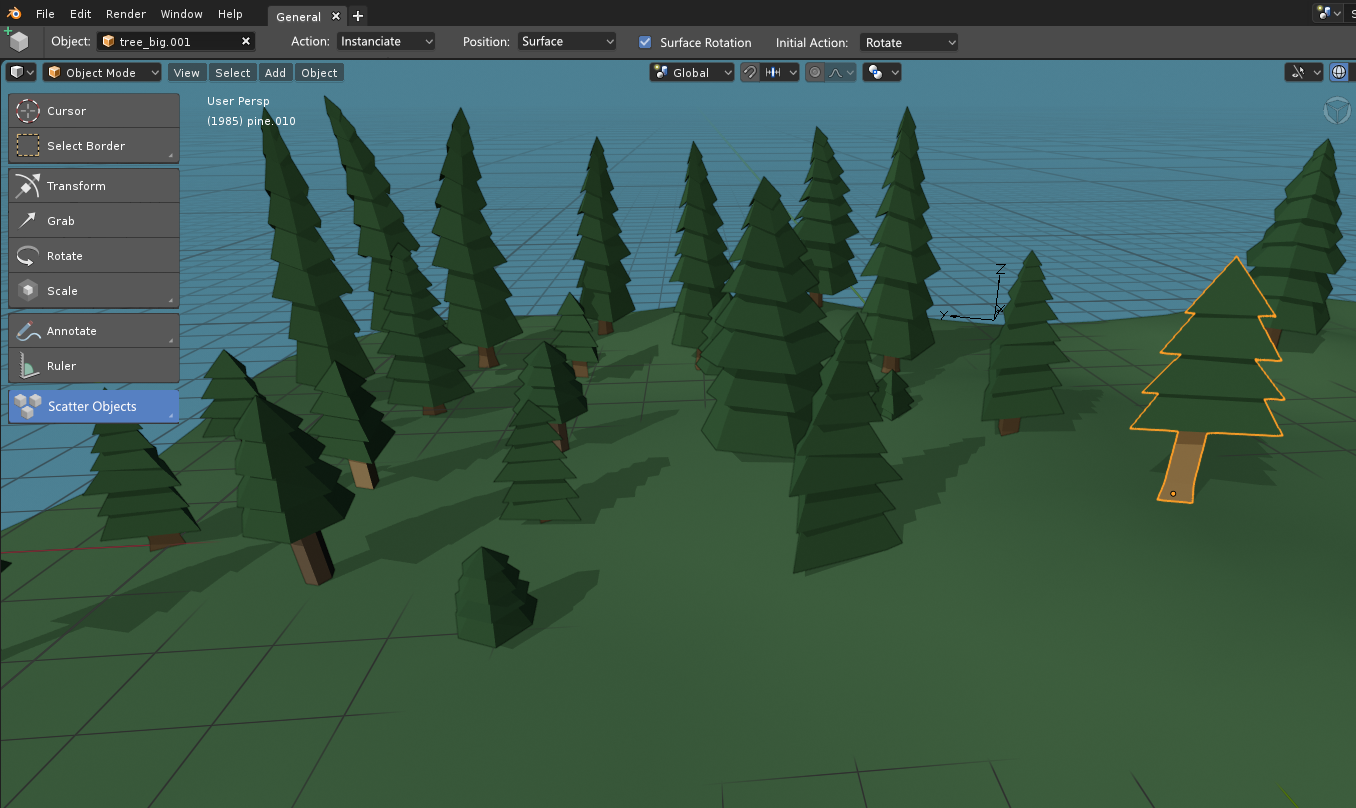
Task: Open the Position dropdown set to Surface
Action: (x=567, y=42)
